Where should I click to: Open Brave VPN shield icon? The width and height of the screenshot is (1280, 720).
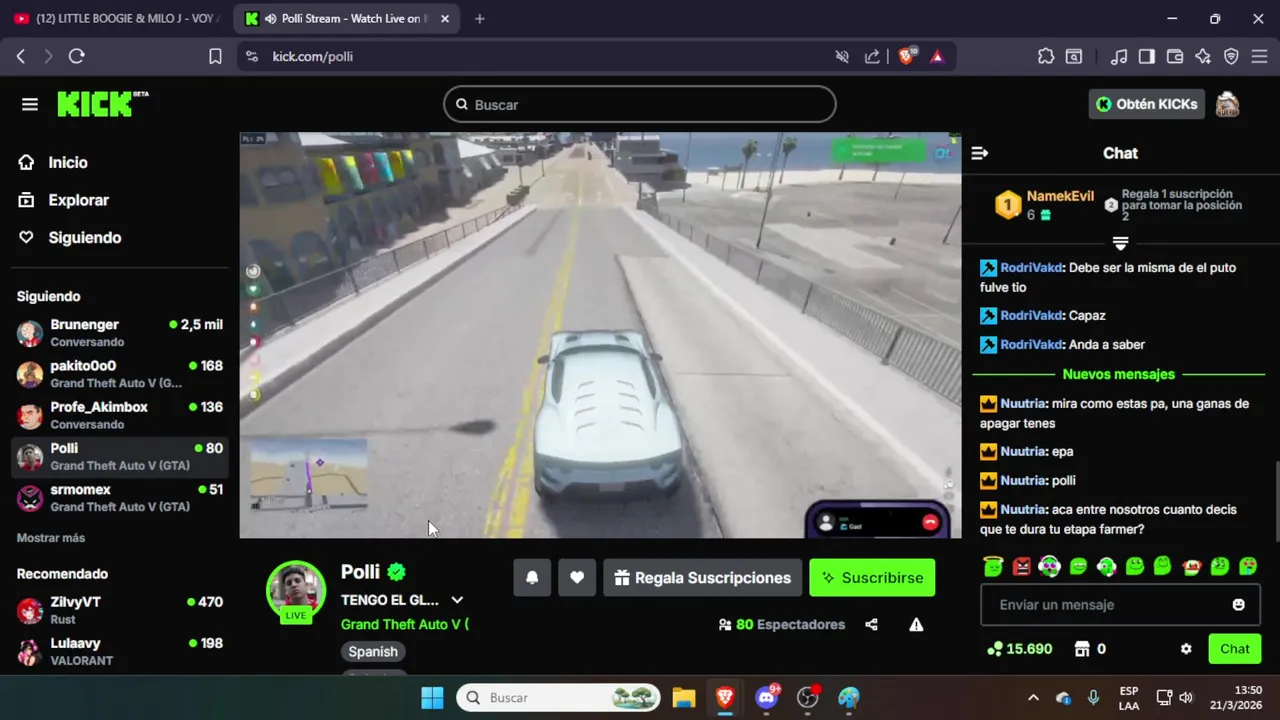coord(1231,57)
